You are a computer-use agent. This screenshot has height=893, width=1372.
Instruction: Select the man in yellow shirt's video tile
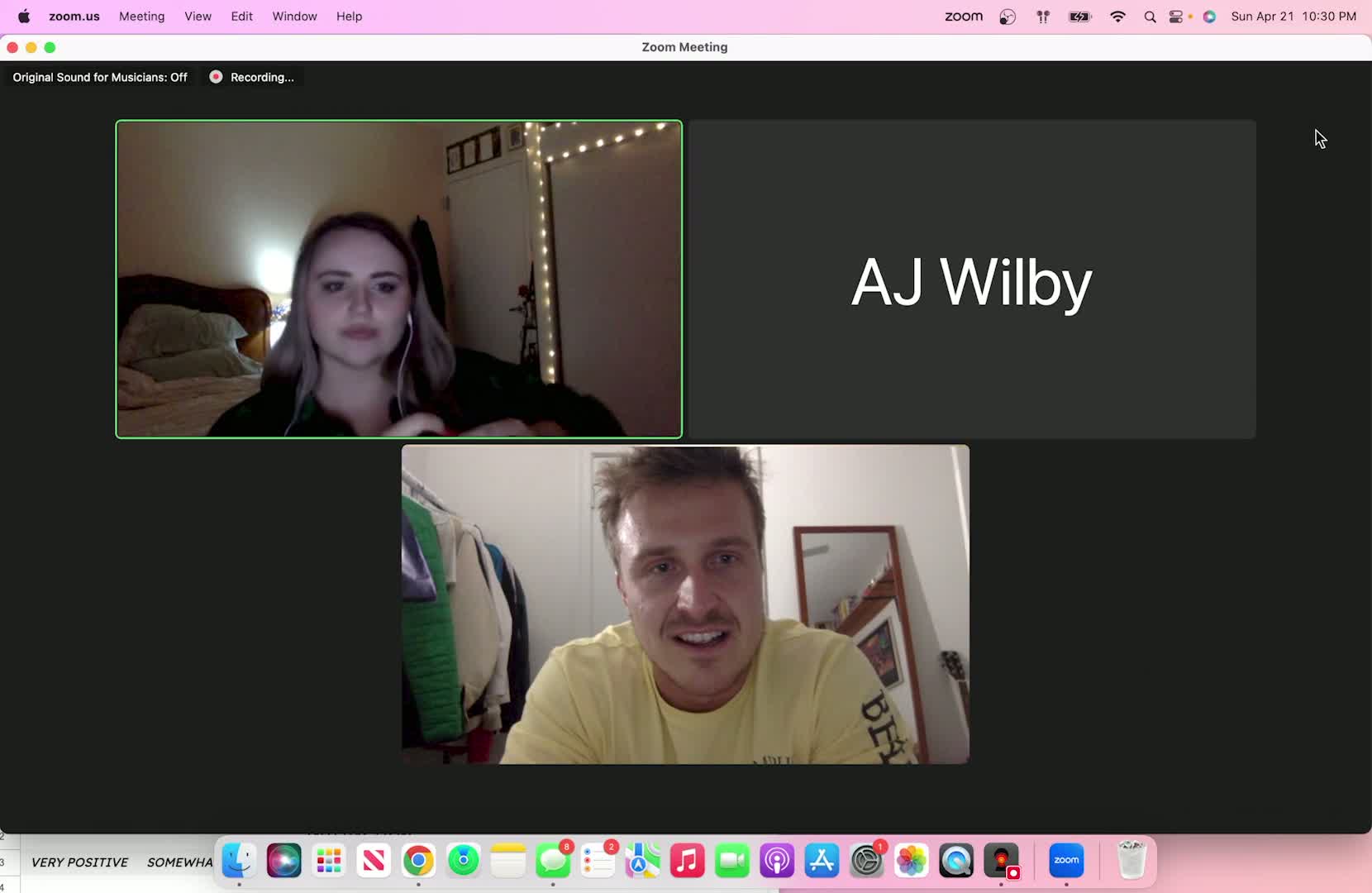pos(685,604)
